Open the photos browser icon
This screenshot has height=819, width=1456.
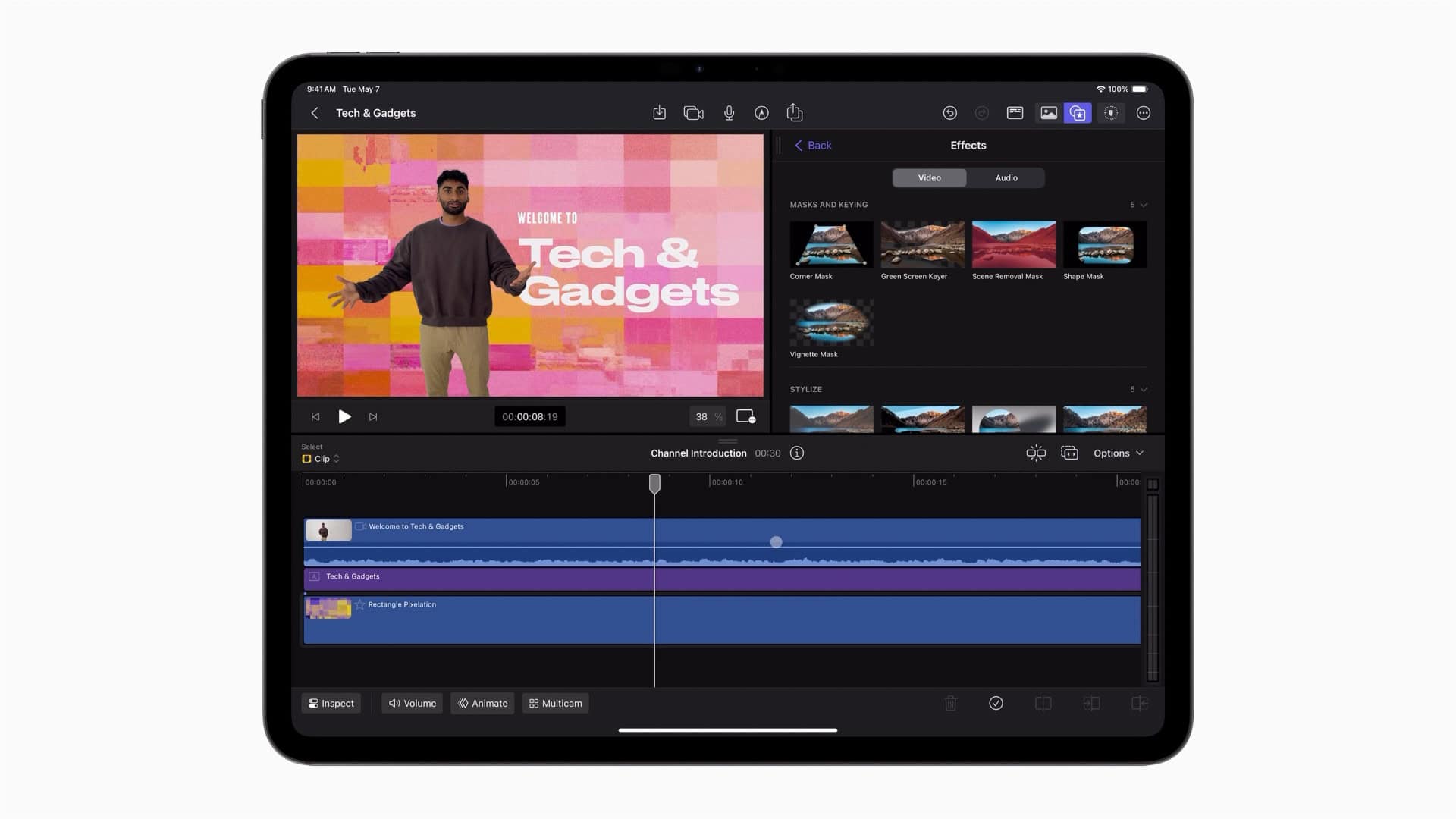[x=1048, y=113]
